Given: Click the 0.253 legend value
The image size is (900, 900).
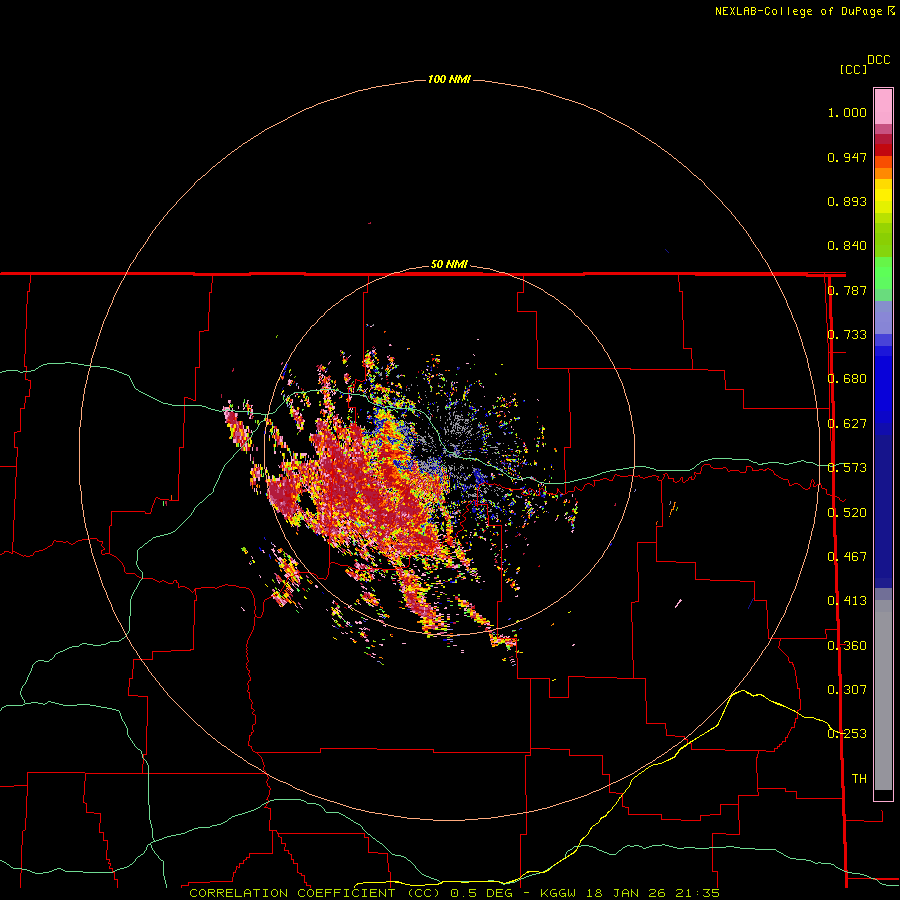Looking at the screenshot, I should tap(847, 734).
